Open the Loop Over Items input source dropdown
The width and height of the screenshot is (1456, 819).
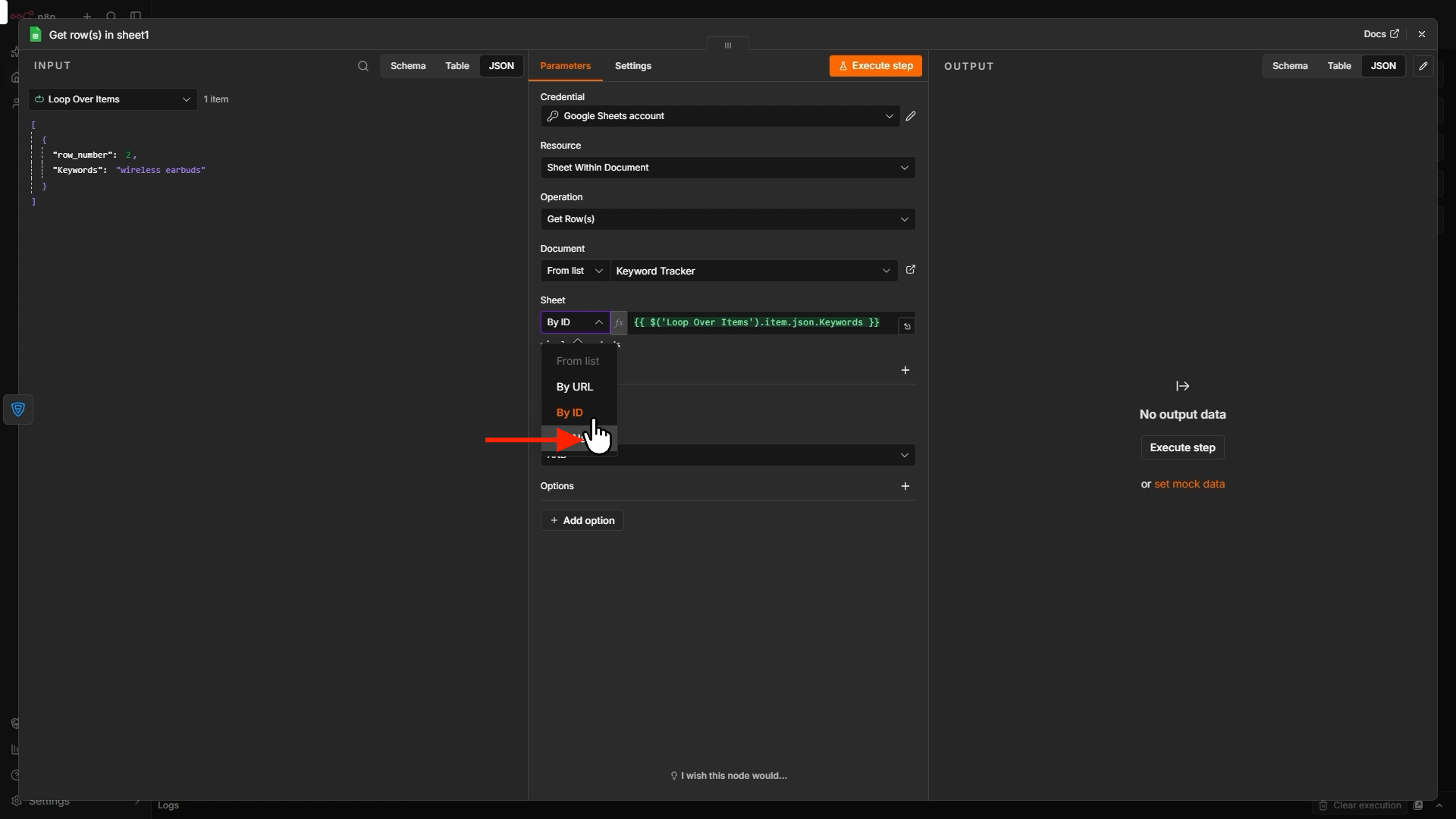(x=113, y=99)
